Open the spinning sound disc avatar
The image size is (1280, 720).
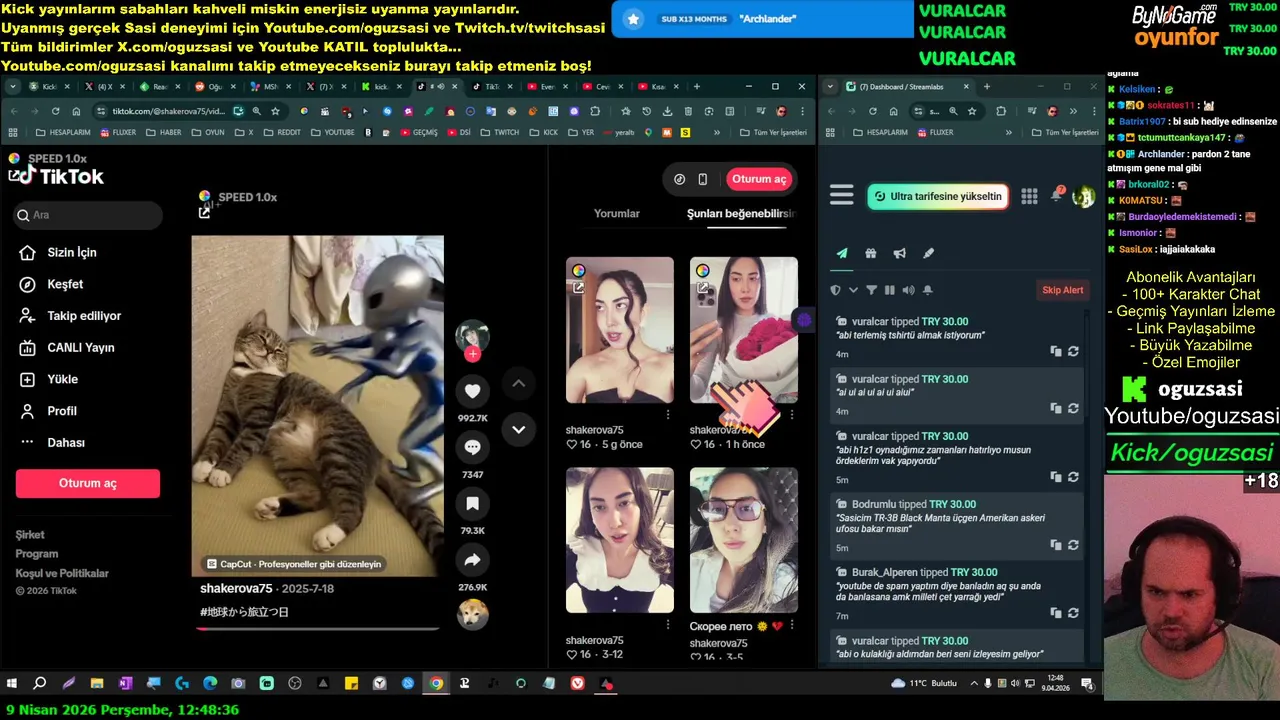pos(473,613)
